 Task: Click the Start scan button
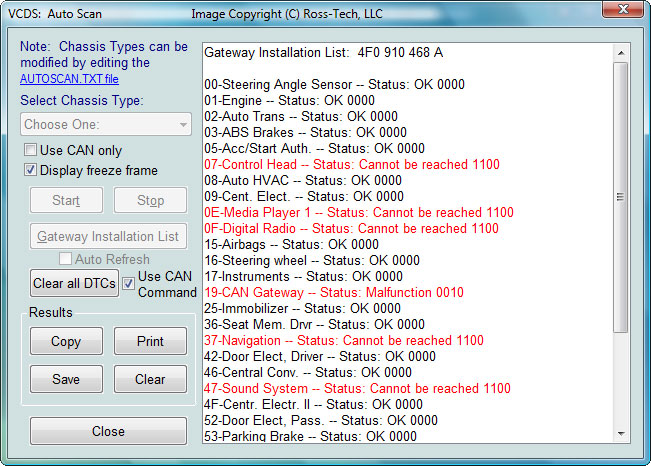66,200
